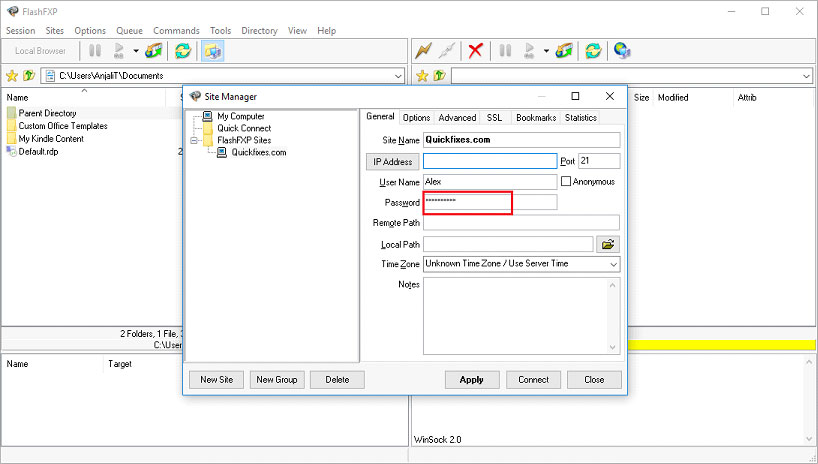
Task: Click the New Group button
Action: (276, 380)
